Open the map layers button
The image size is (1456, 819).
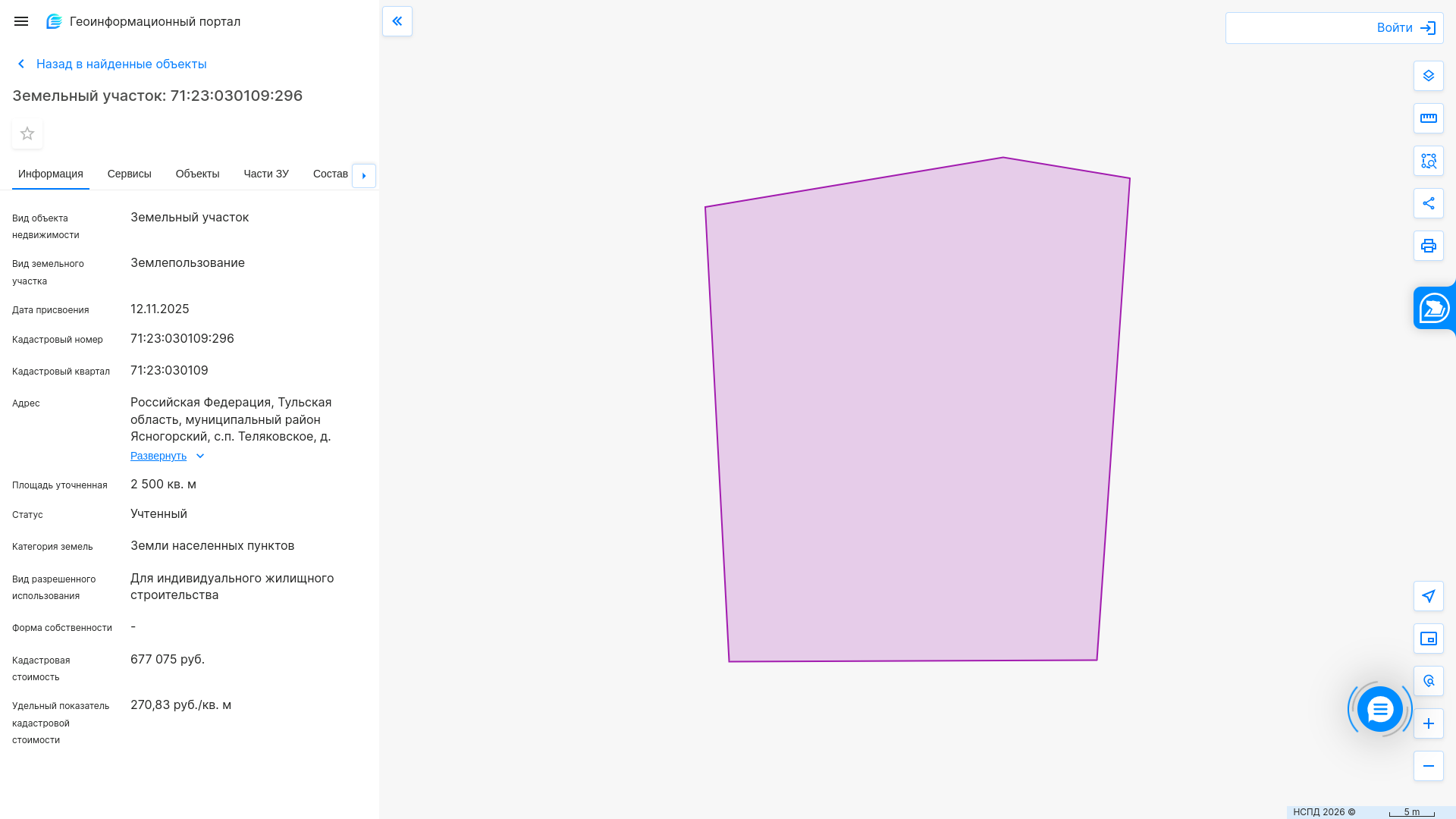pos(1429,76)
